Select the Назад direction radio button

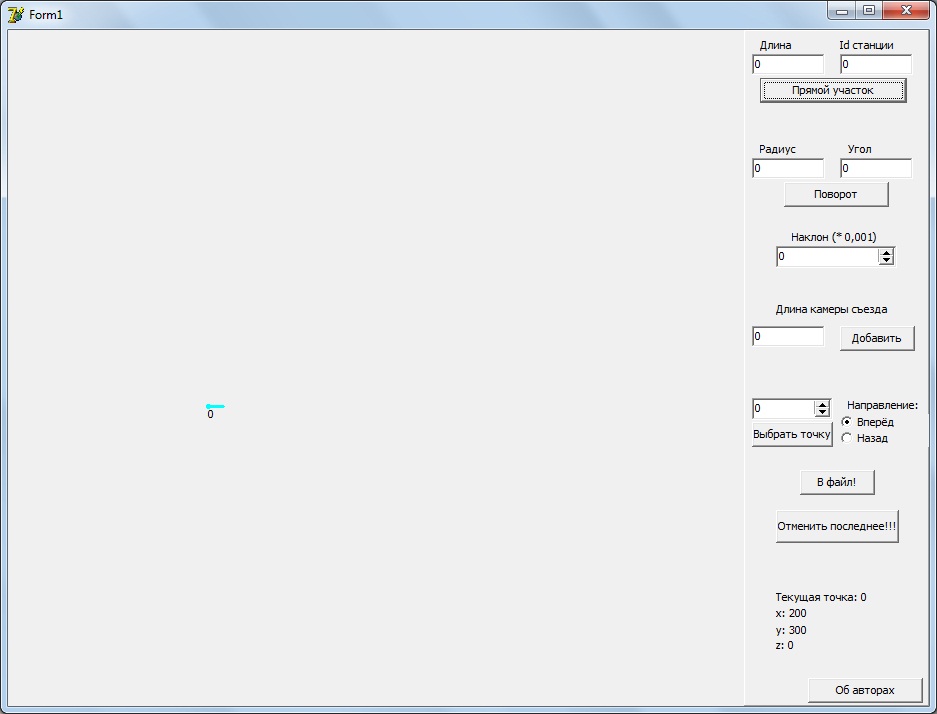[847, 438]
